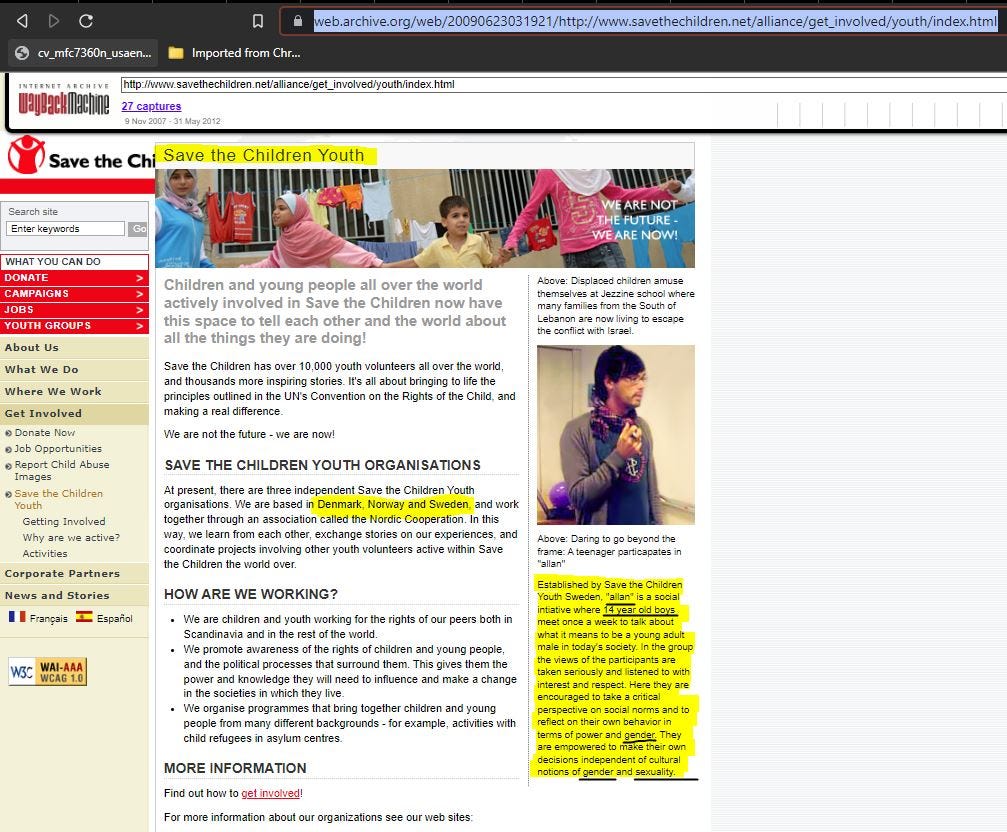Click the French flag icon
1007x832 pixels.
(x=17, y=617)
